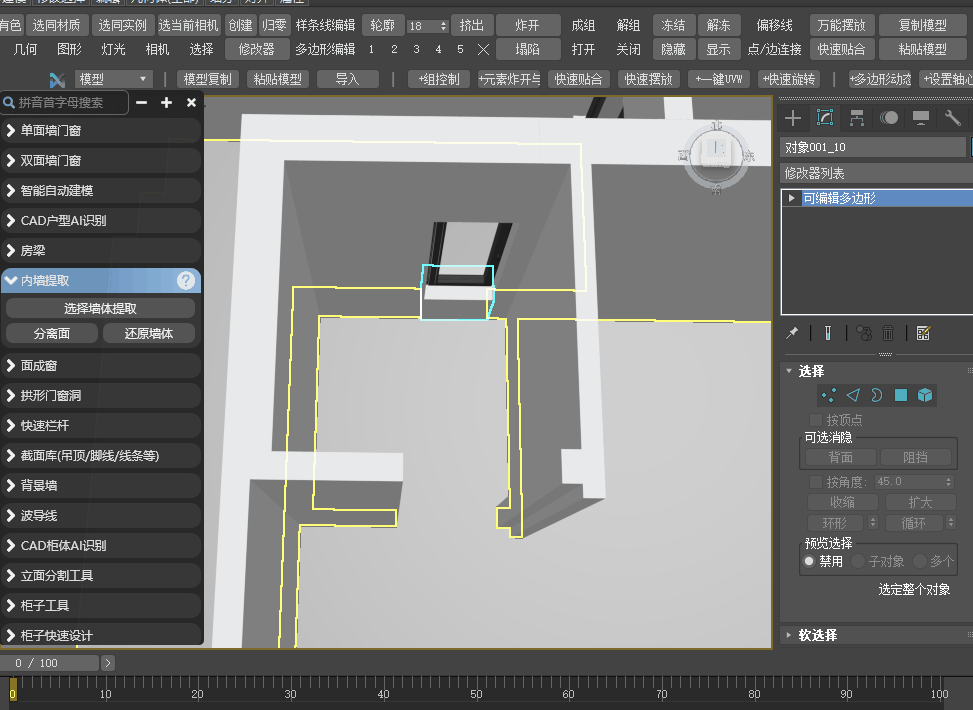
Task: Enable the 按顶点 checkbox
Action: tap(816, 420)
